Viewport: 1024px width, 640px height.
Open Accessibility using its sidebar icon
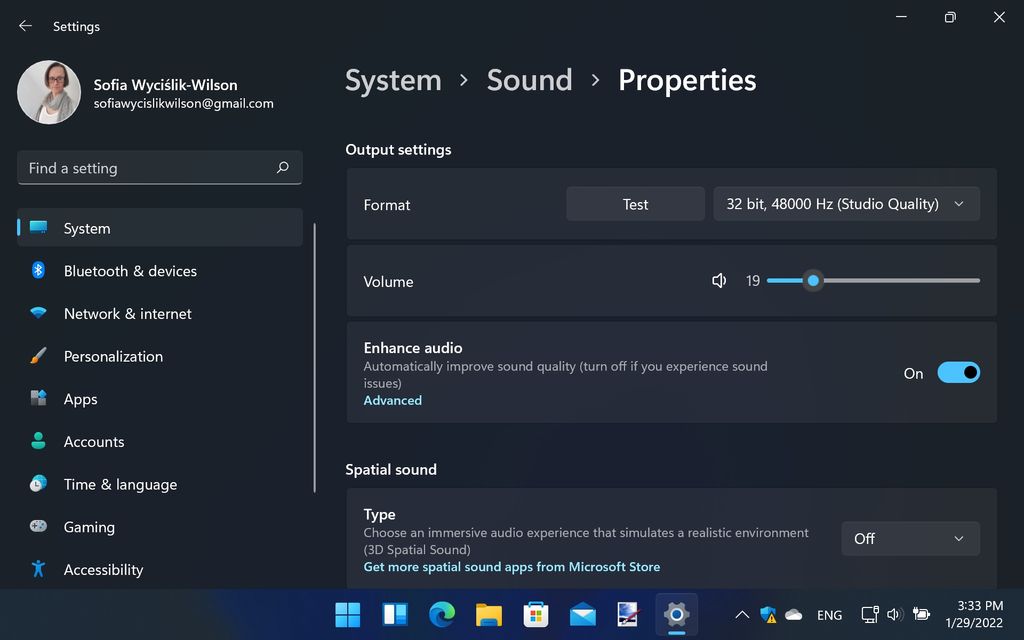[37, 569]
